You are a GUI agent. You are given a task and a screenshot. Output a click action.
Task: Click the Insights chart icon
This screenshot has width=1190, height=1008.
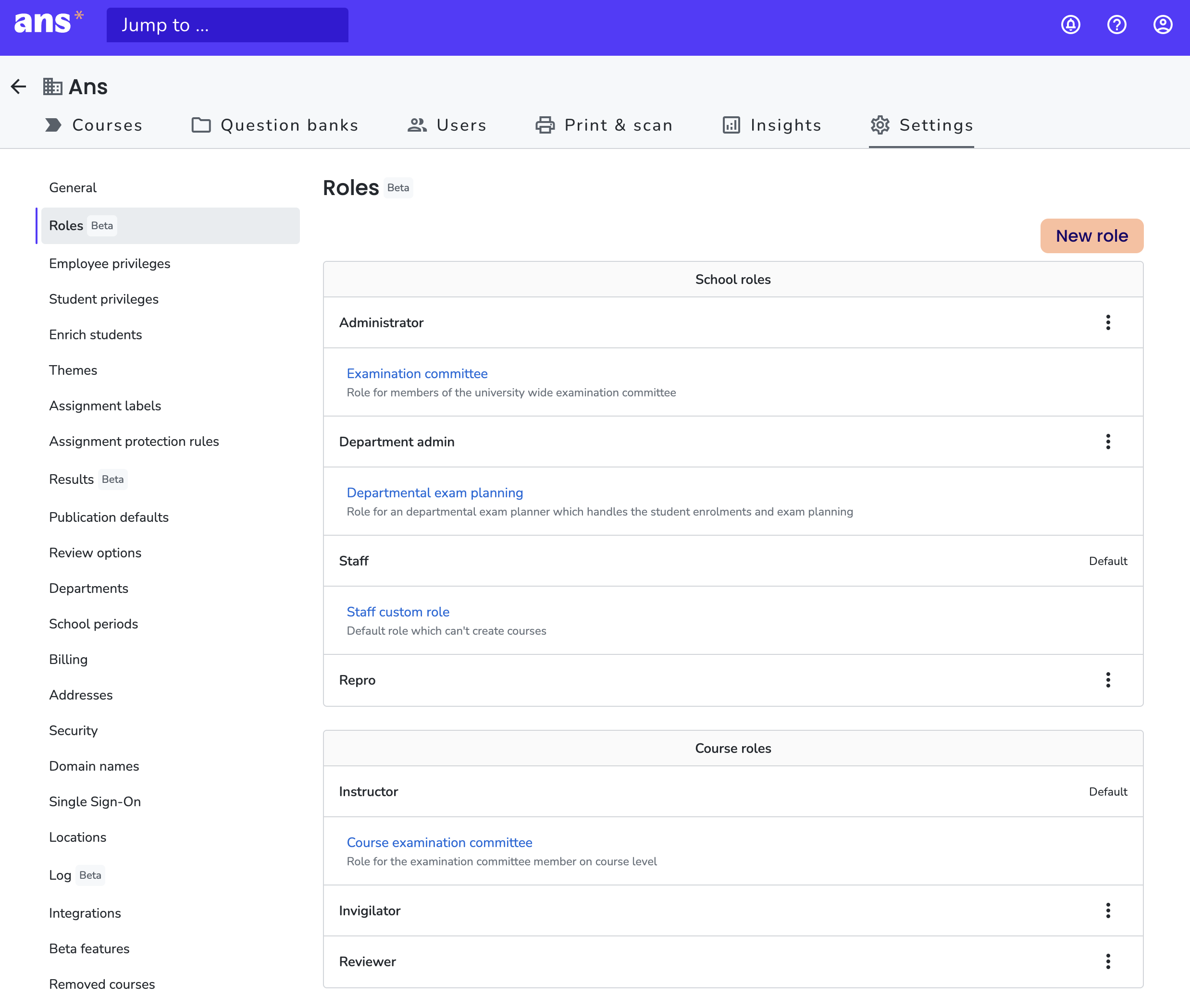pyautogui.click(x=731, y=125)
